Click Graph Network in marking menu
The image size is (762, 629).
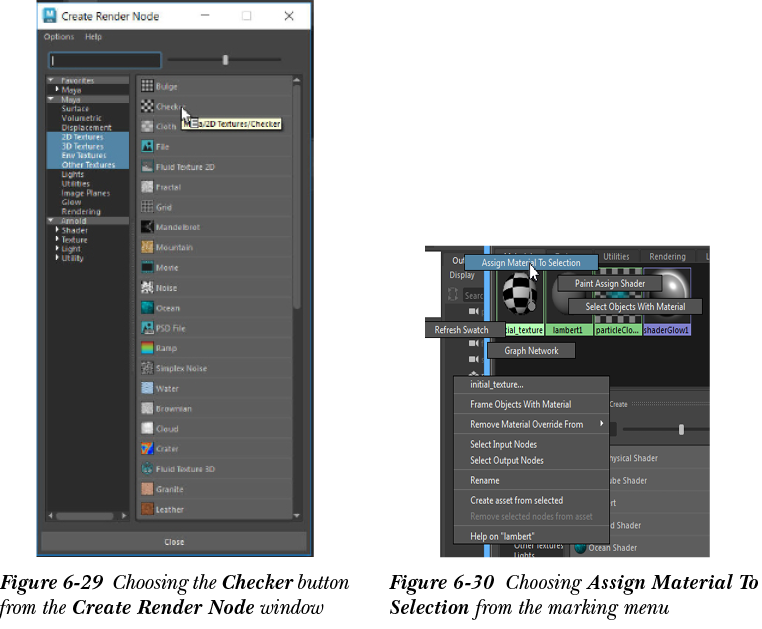click(531, 351)
